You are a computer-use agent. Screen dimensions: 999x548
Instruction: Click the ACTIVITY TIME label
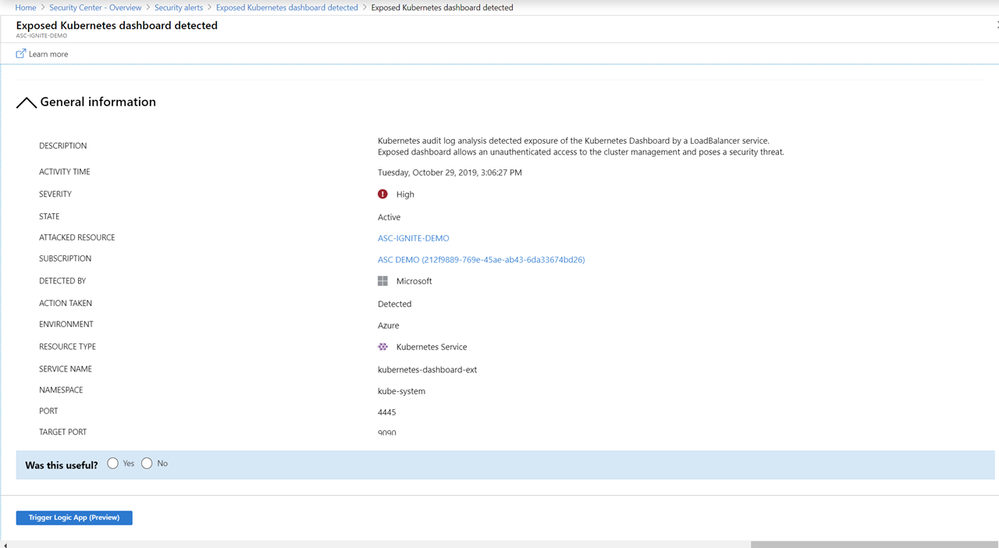pyautogui.click(x=64, y=172)
